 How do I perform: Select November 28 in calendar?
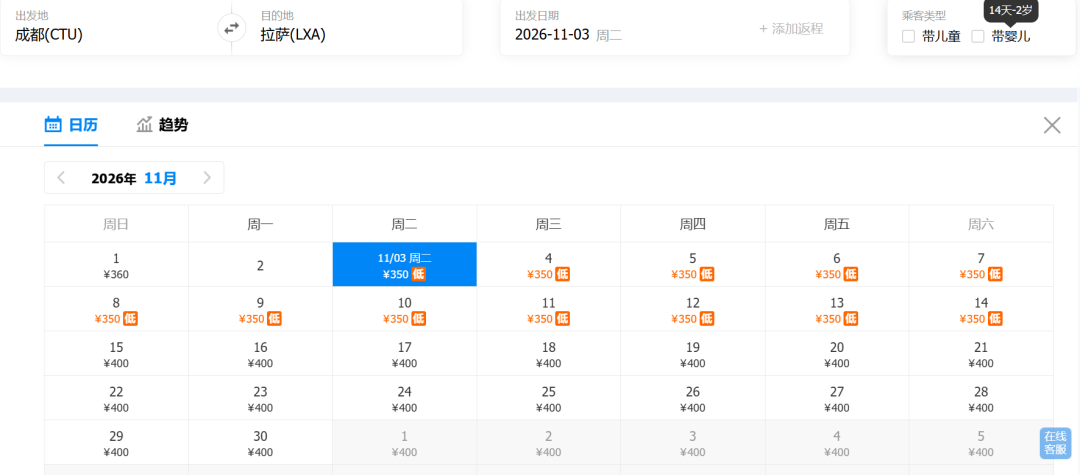[x=981, y=399]
